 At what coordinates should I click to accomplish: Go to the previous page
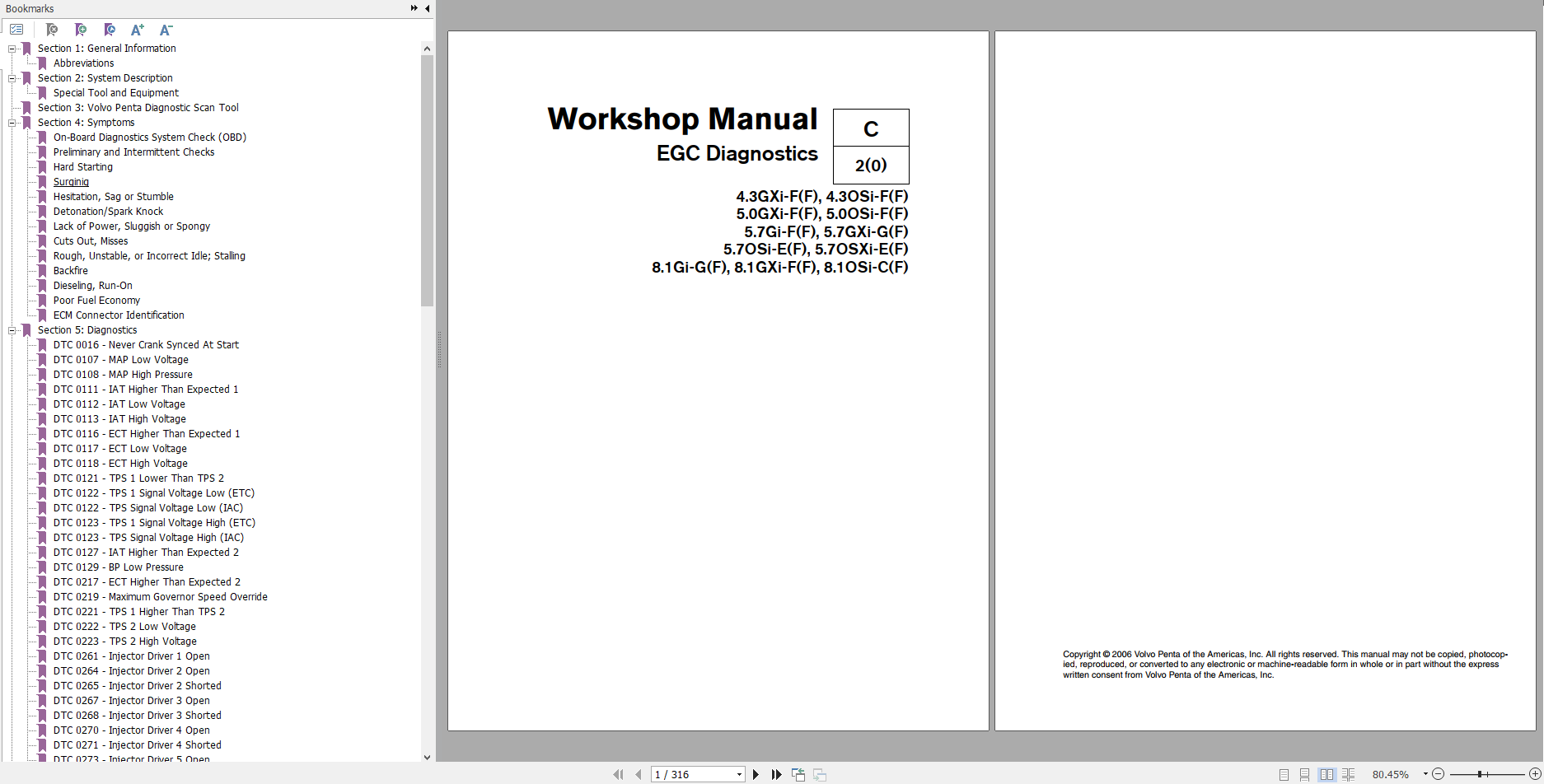click(x=638, y=774)
